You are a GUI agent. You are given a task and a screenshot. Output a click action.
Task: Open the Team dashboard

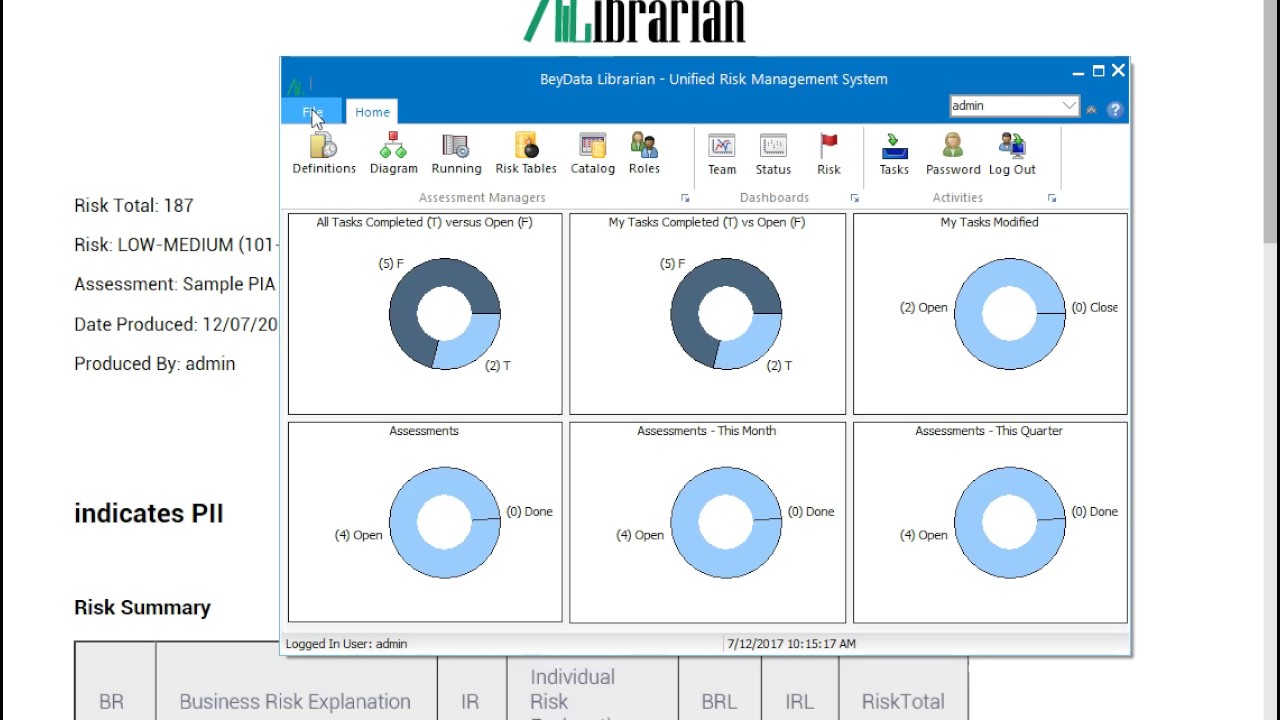[x=722, y=154]
